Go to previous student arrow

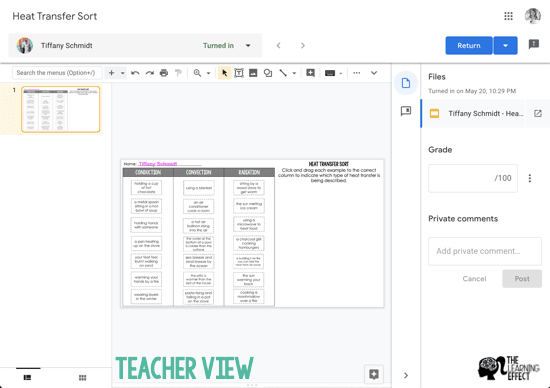[x=279, y=46]
